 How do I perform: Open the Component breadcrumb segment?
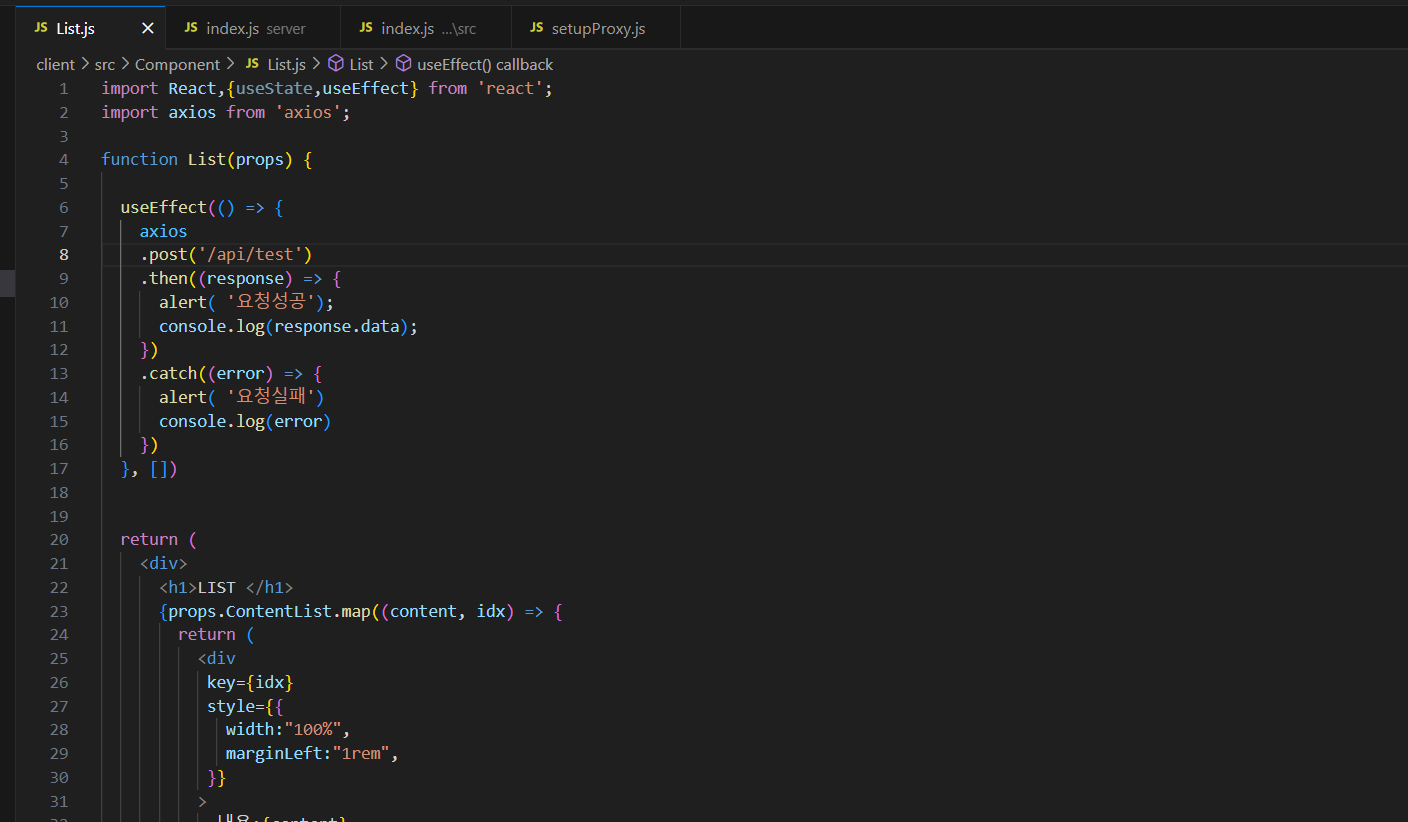(177, 64)
